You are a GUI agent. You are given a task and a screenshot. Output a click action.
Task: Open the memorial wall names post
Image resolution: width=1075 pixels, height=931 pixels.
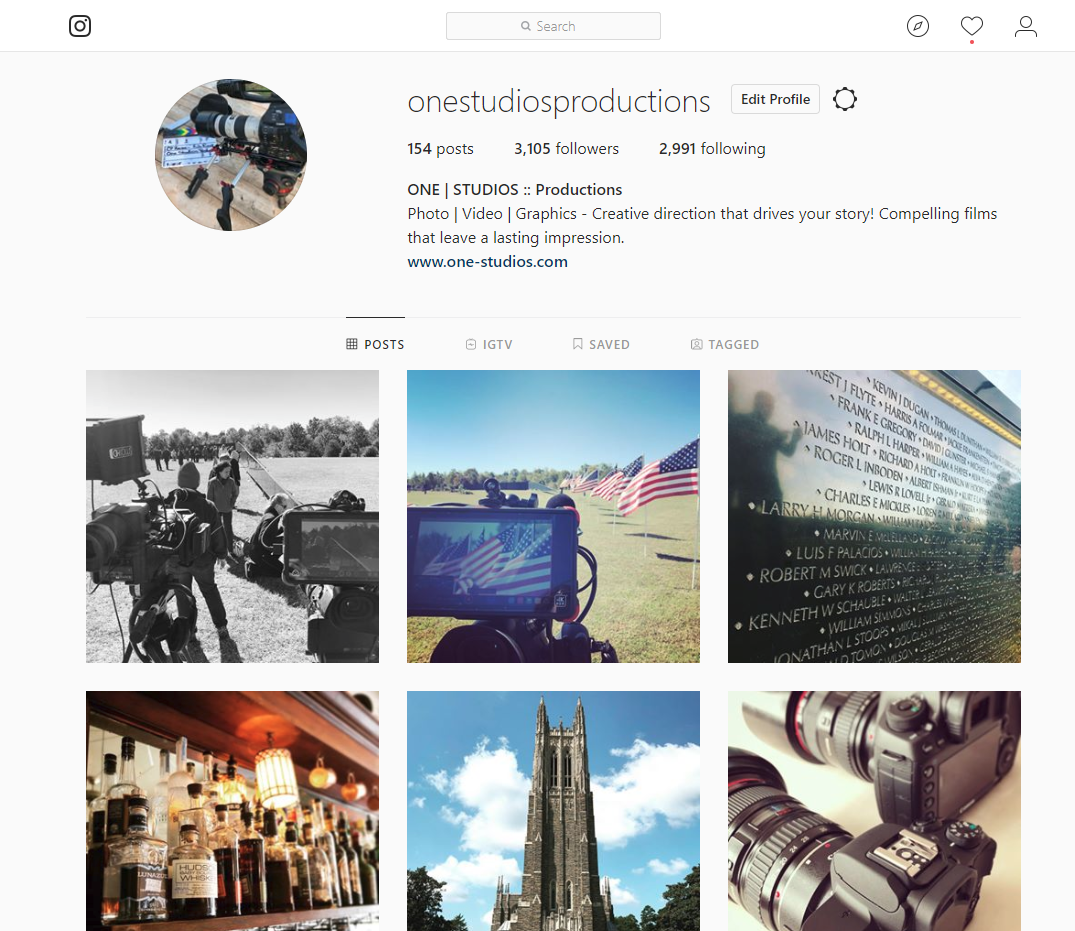pyautogui.click(x=874, y=516)
